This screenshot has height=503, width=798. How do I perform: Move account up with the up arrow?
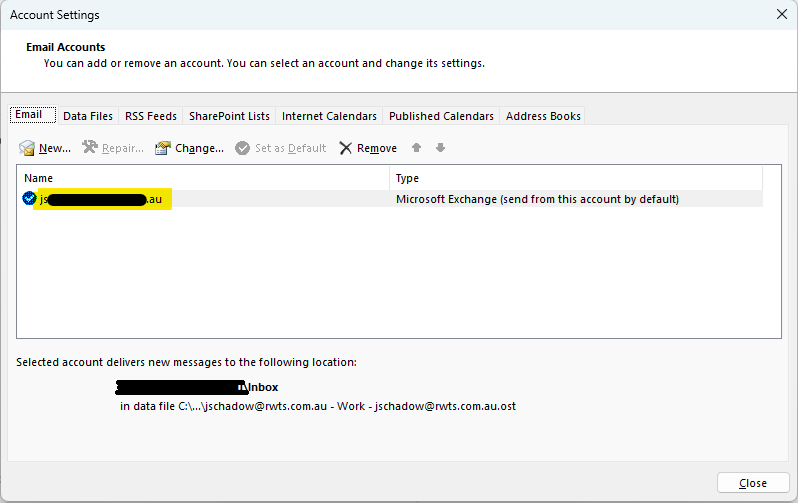coord(416,148)
